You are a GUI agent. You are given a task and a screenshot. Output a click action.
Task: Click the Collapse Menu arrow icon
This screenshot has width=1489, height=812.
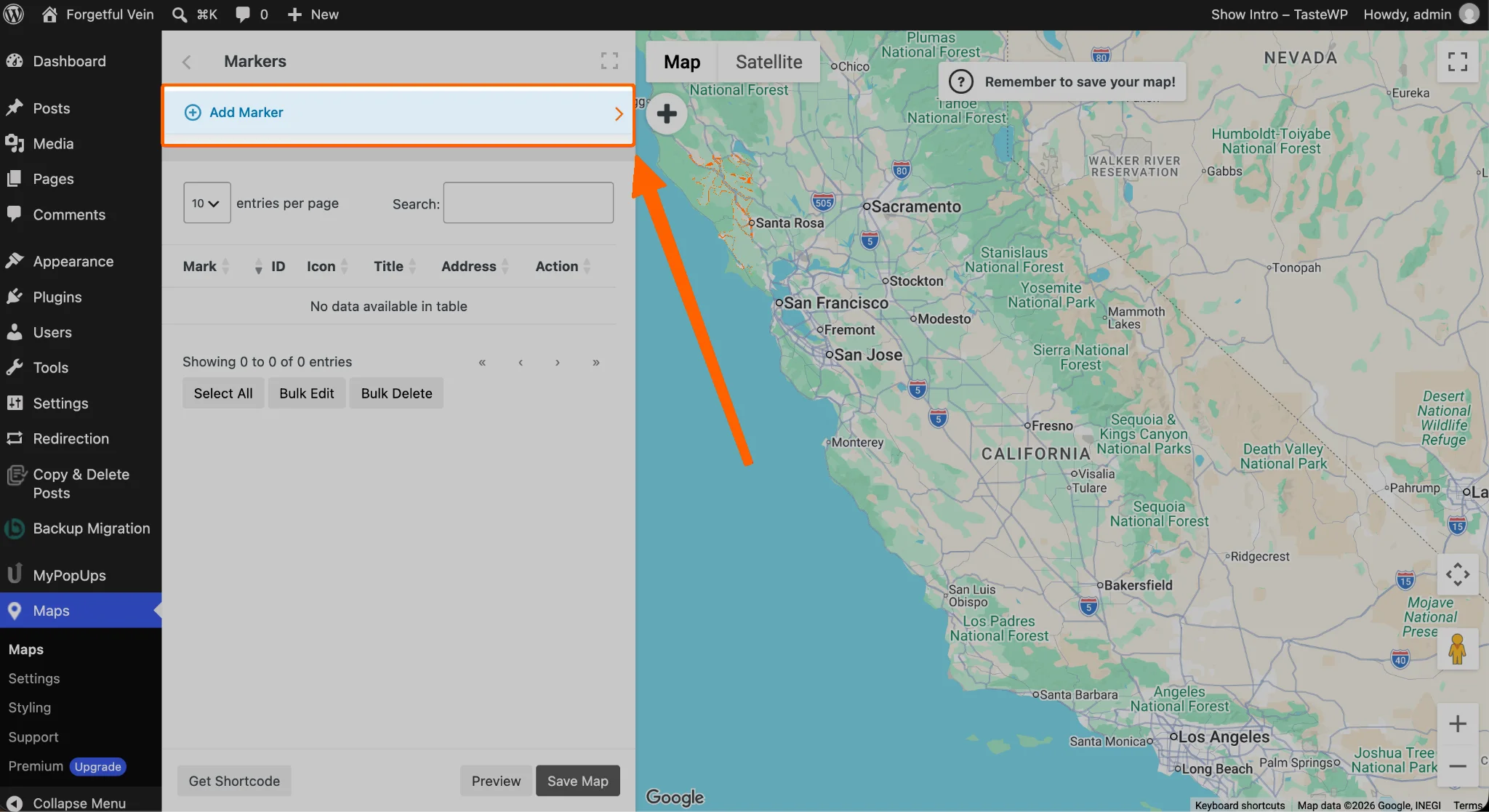(x=15, y=803)
